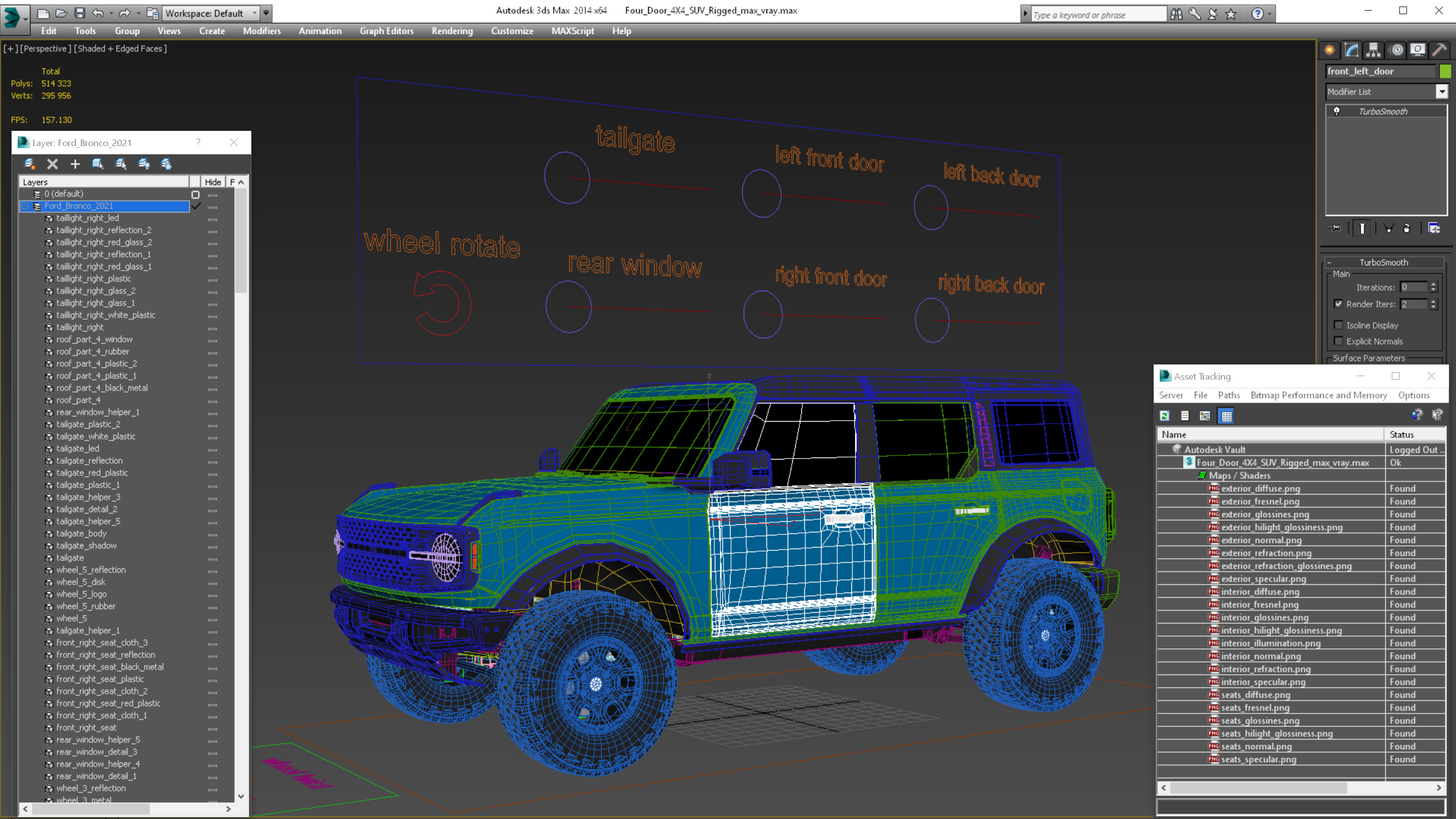Click the Open File icon

click(x=61, y=13)
